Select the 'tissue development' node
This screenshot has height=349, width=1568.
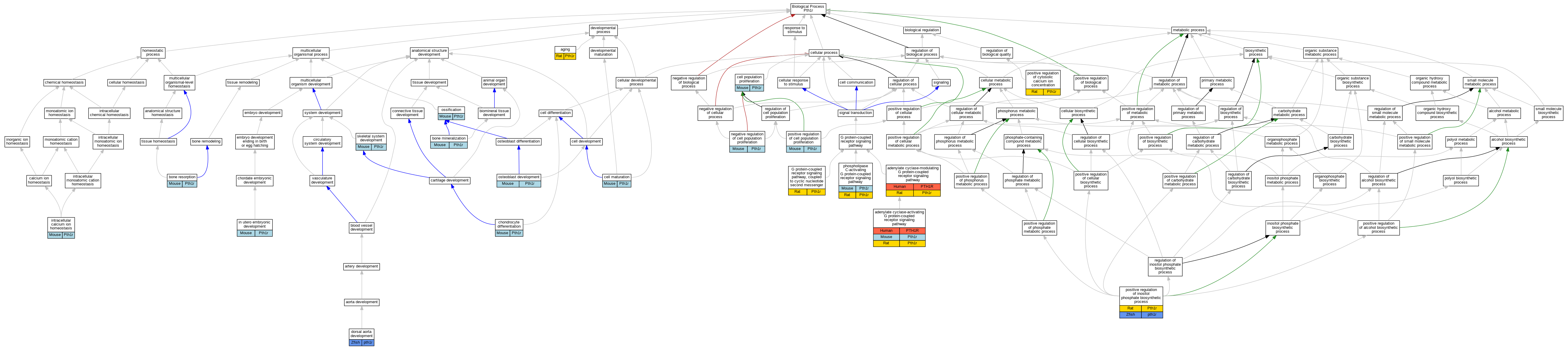tap(429, 82)
